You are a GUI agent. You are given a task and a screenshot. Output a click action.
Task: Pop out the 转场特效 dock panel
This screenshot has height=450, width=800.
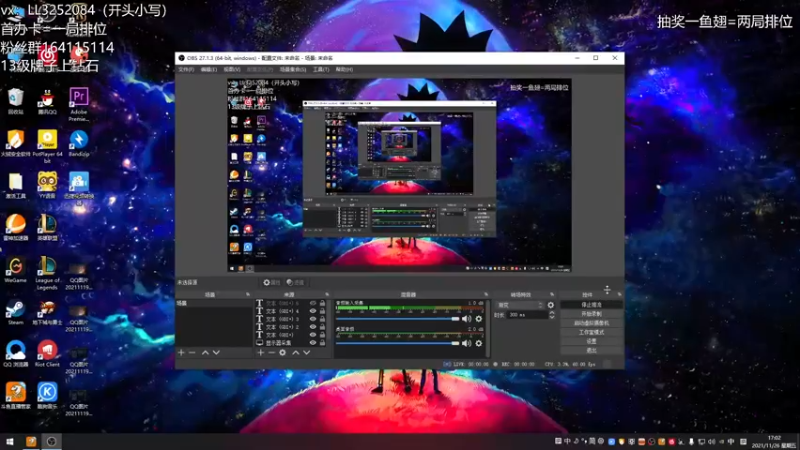(x=552, y=294)
